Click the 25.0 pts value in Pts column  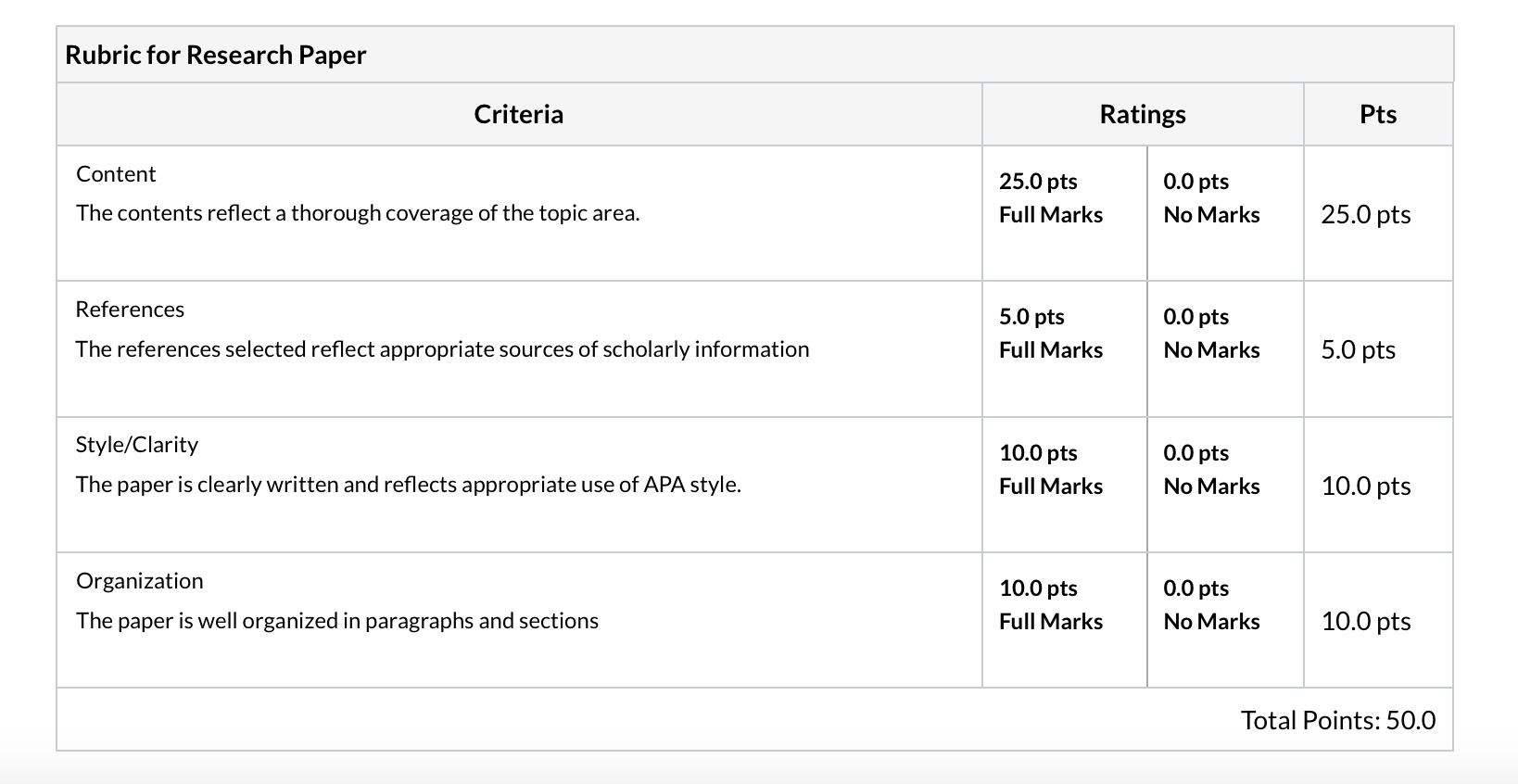tap(1366, 214)
